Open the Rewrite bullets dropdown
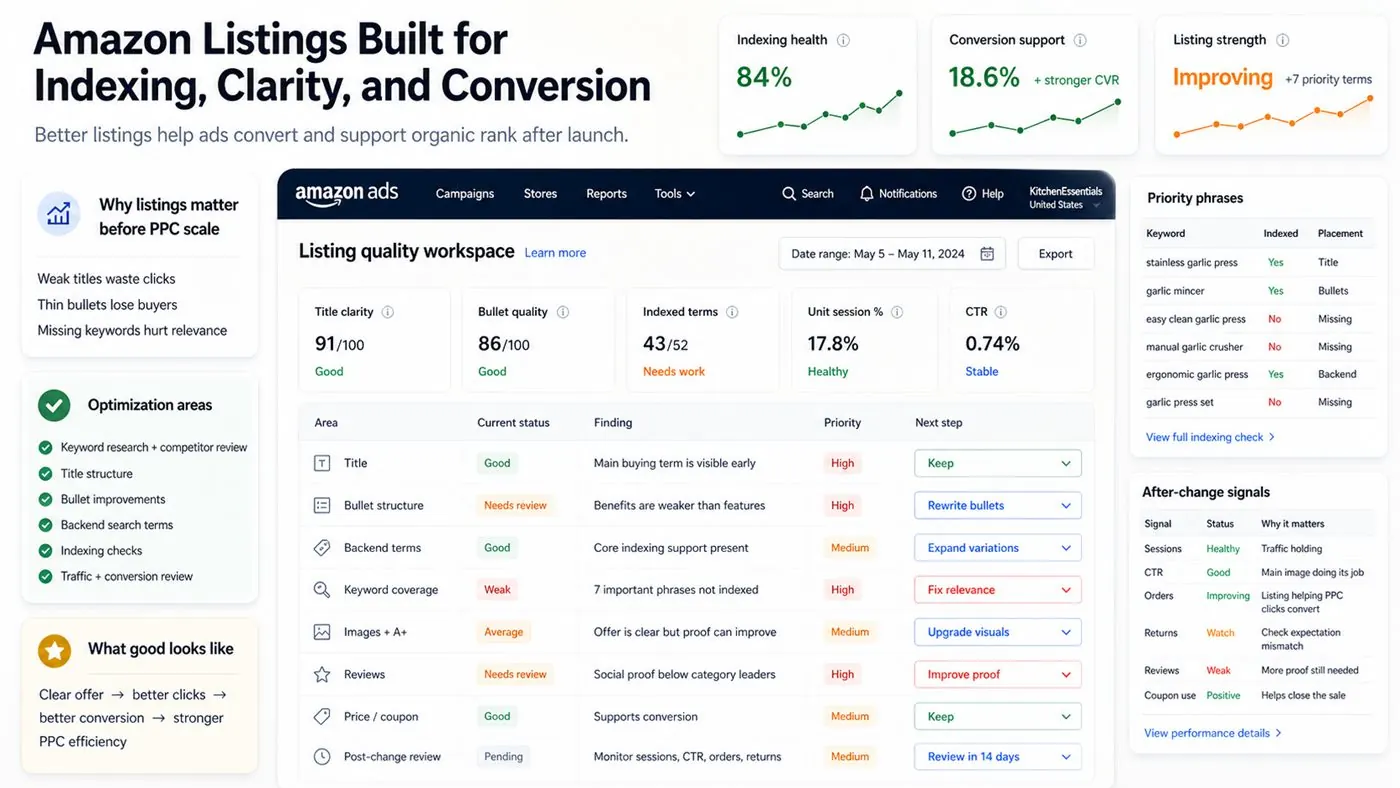Image resolution: width=1400 pixels, height=788 pixels. click(x=998, y=506)
